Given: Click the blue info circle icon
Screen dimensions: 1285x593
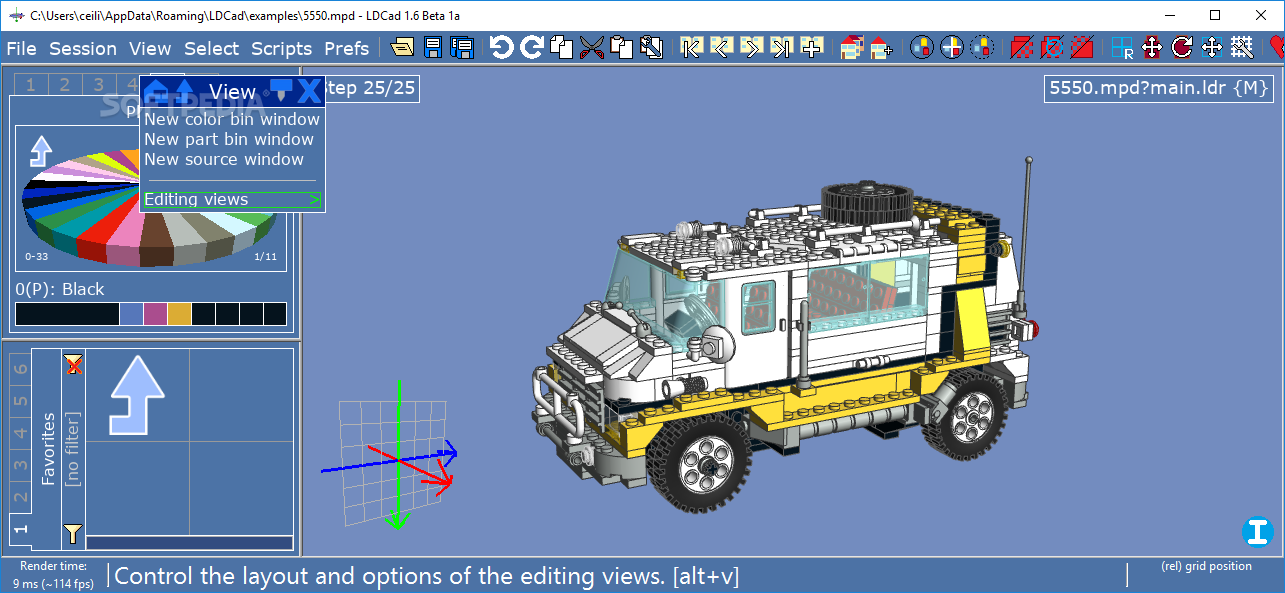Looking at the screenshot, I should tap(1257, 531).
